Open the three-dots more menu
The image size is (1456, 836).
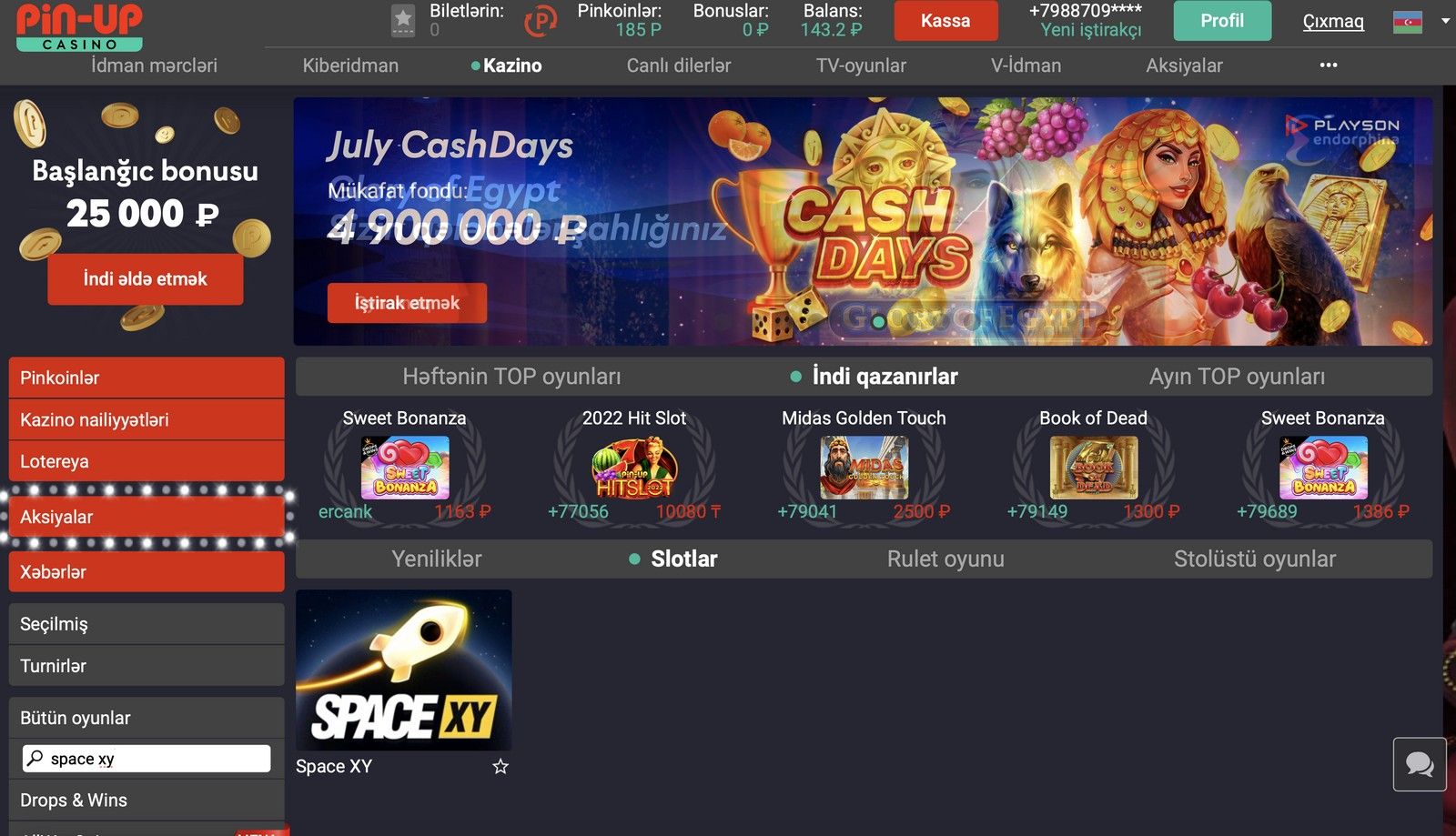coord(1329,65)
